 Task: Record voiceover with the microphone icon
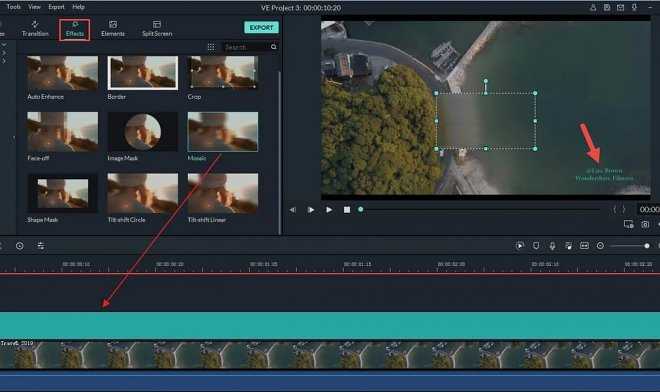pos(552,246)
